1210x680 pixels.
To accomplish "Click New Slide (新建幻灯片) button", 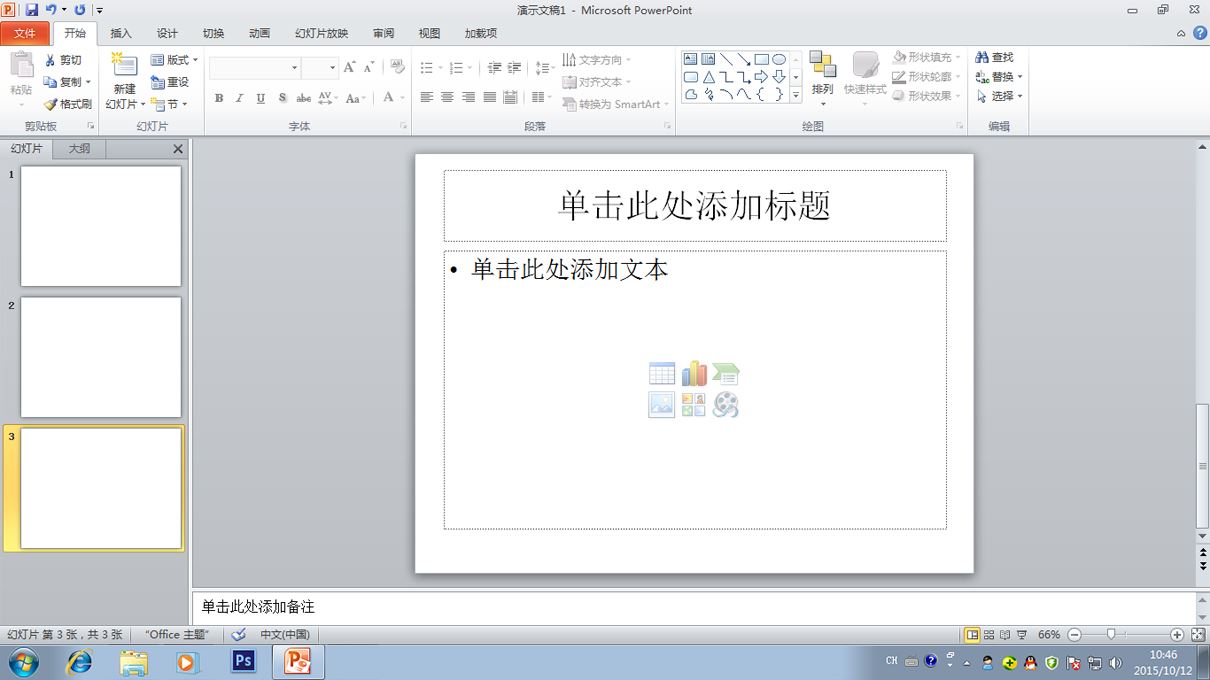I will (x=124, y=81).
